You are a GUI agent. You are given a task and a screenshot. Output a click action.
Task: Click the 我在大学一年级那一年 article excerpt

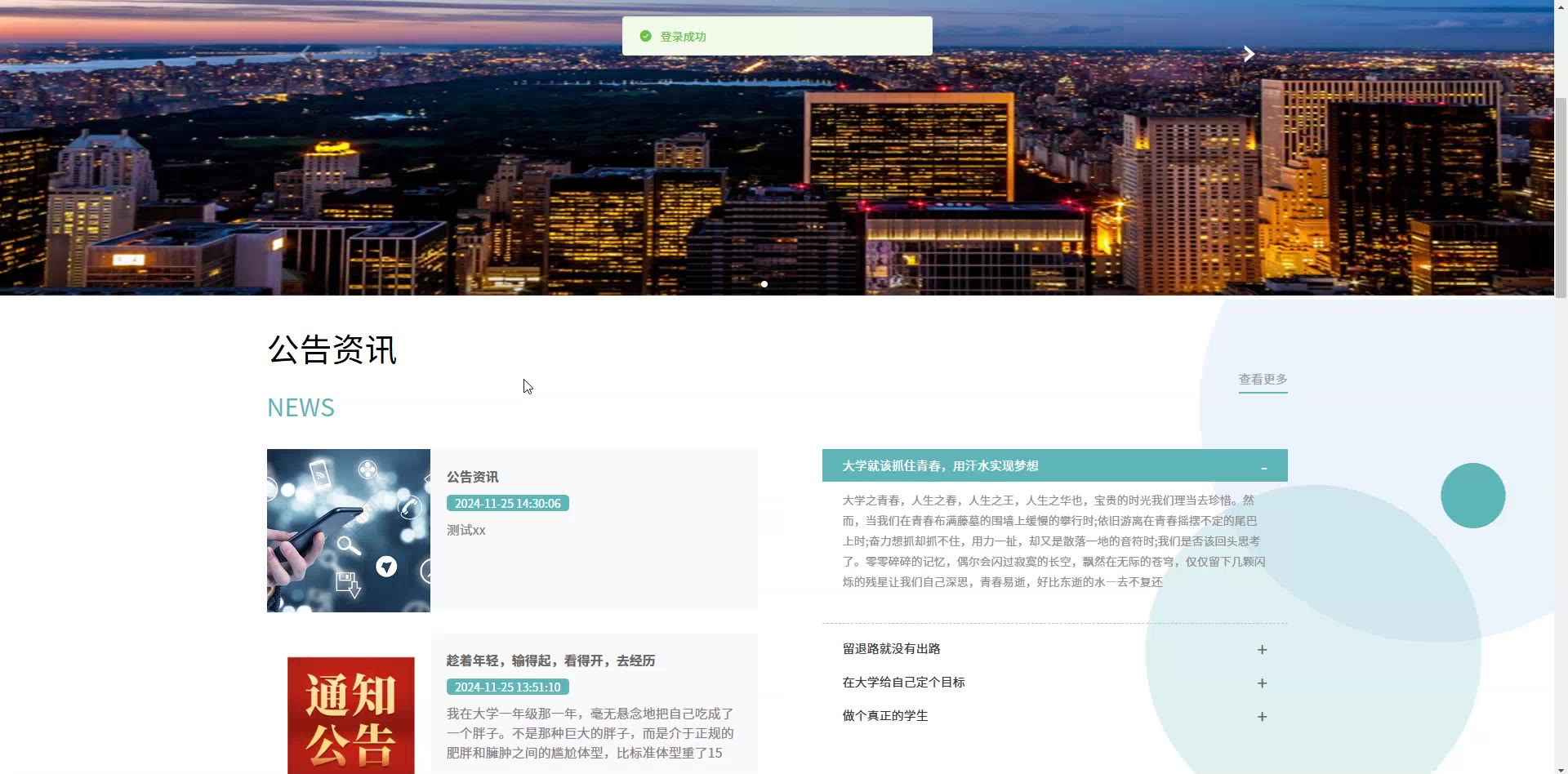pyautogui.click(x=590, y=733)
